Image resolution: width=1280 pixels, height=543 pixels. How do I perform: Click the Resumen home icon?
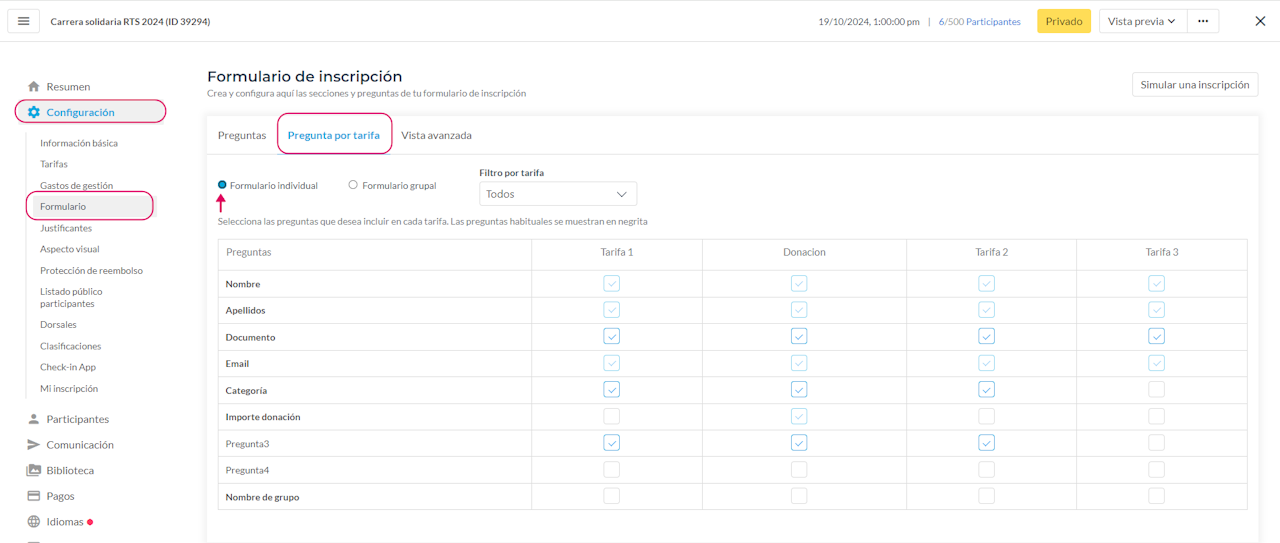pyautogui.click(x=34, y=87)
